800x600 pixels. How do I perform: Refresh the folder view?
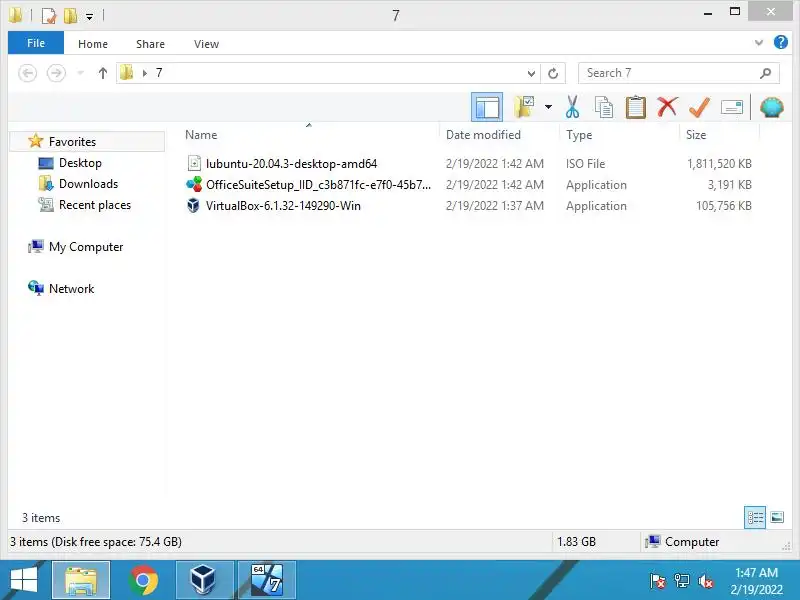click(x=553, y=73)
